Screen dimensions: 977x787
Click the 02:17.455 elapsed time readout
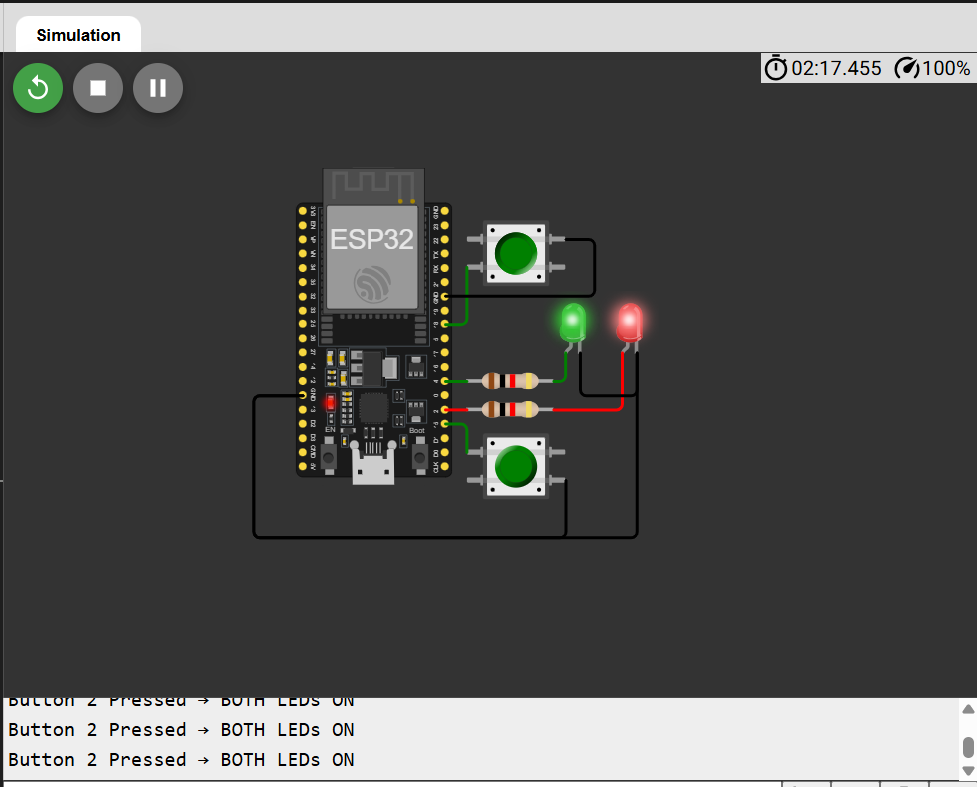(836, 68)
